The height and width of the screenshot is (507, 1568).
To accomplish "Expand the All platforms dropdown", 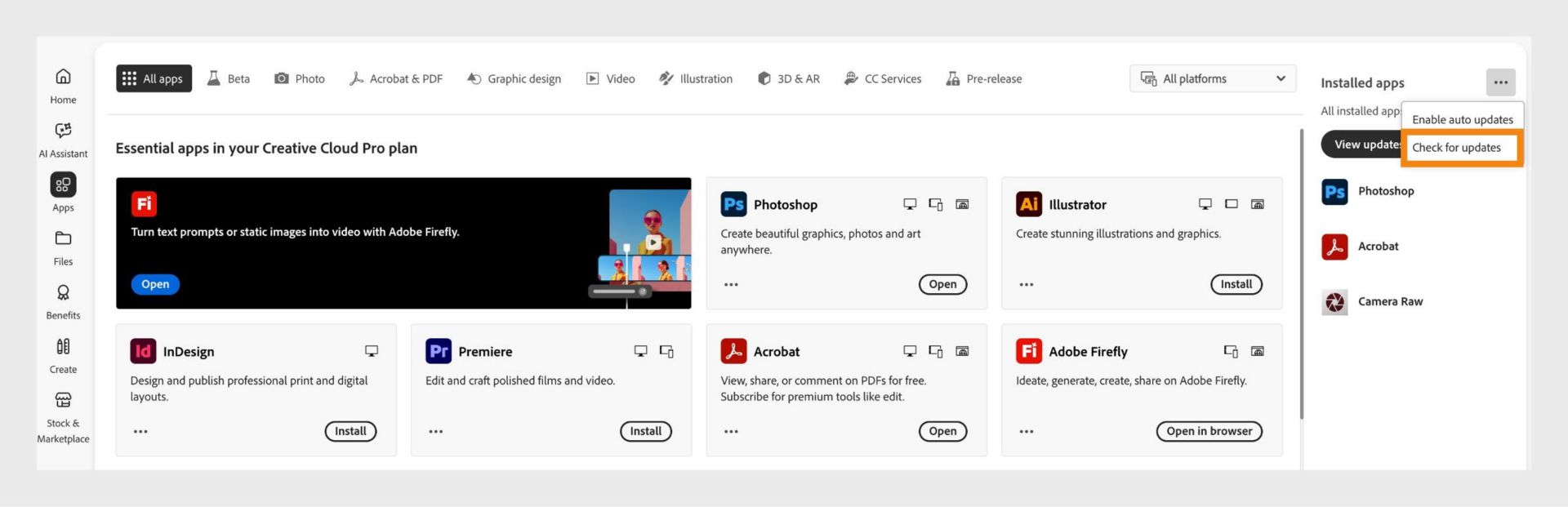I will [1213, 78].
